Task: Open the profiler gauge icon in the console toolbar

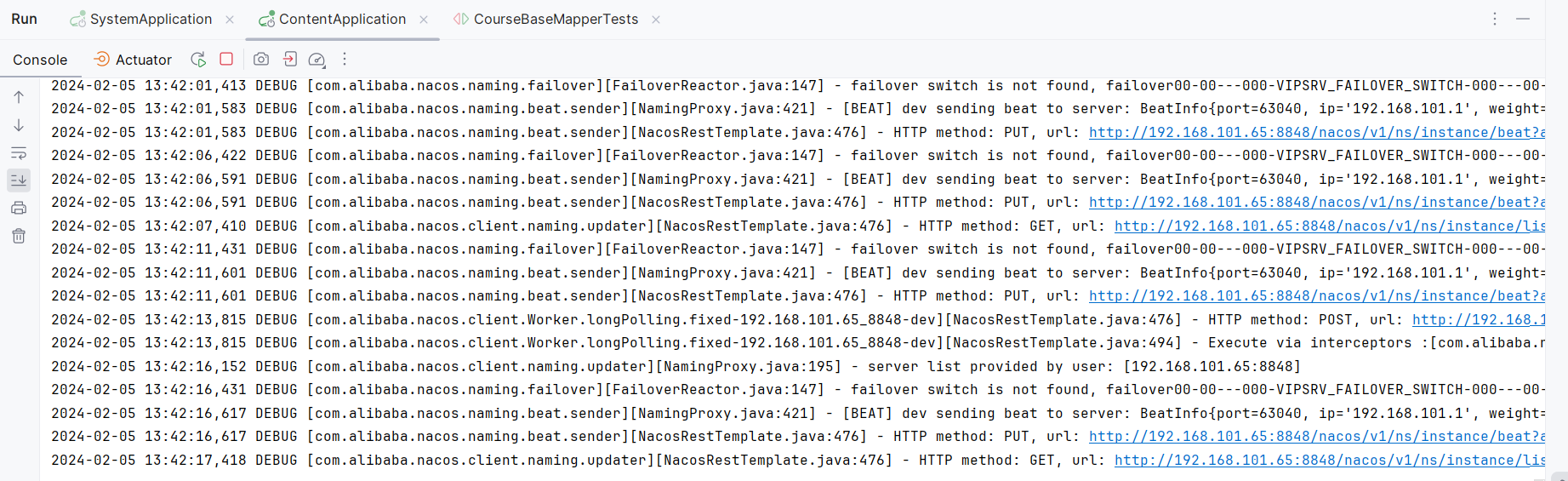Action: pyautogui.click(x=316, y=59)
